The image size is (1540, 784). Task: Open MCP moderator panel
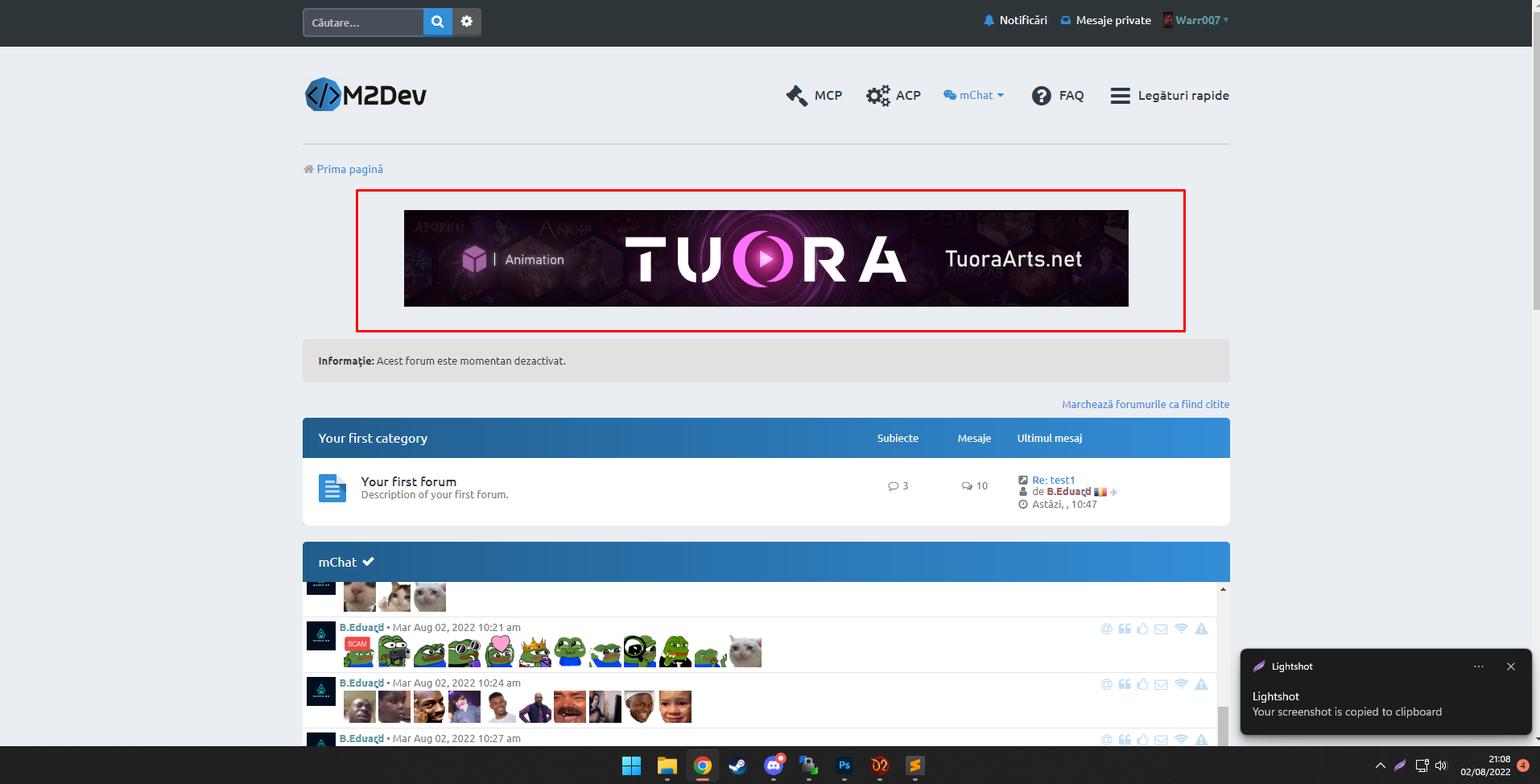815,95
